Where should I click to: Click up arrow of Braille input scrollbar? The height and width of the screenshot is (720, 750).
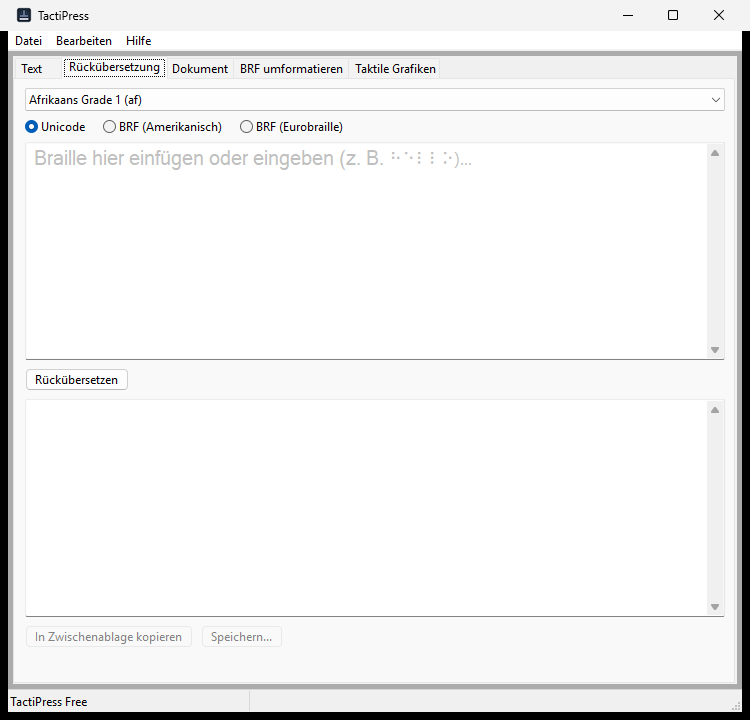click(715, 153)
